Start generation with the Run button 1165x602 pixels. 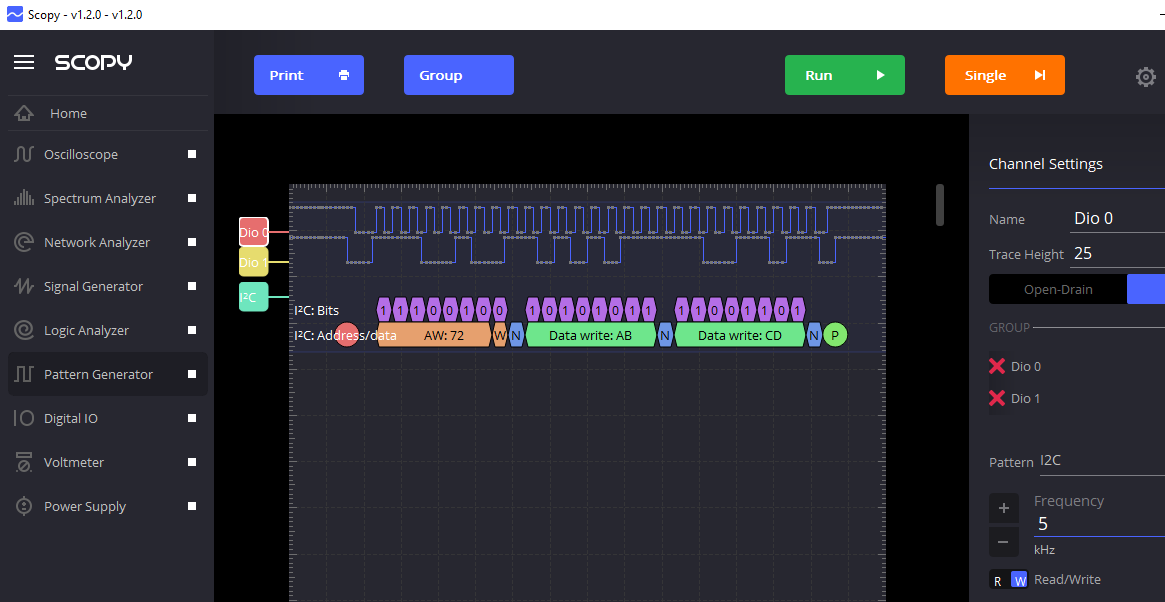point(845,75)
